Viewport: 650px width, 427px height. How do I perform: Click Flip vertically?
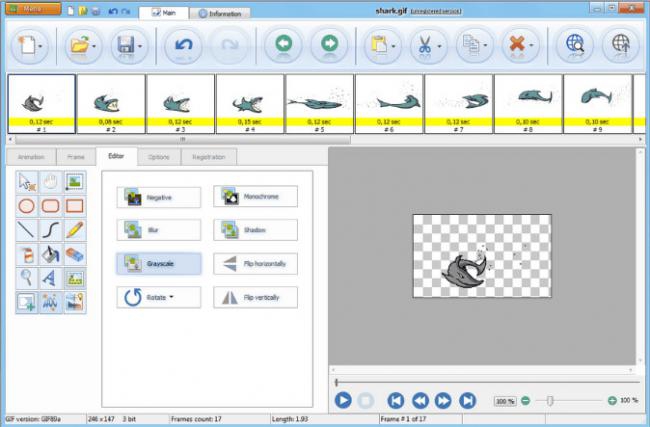point(255,297)
